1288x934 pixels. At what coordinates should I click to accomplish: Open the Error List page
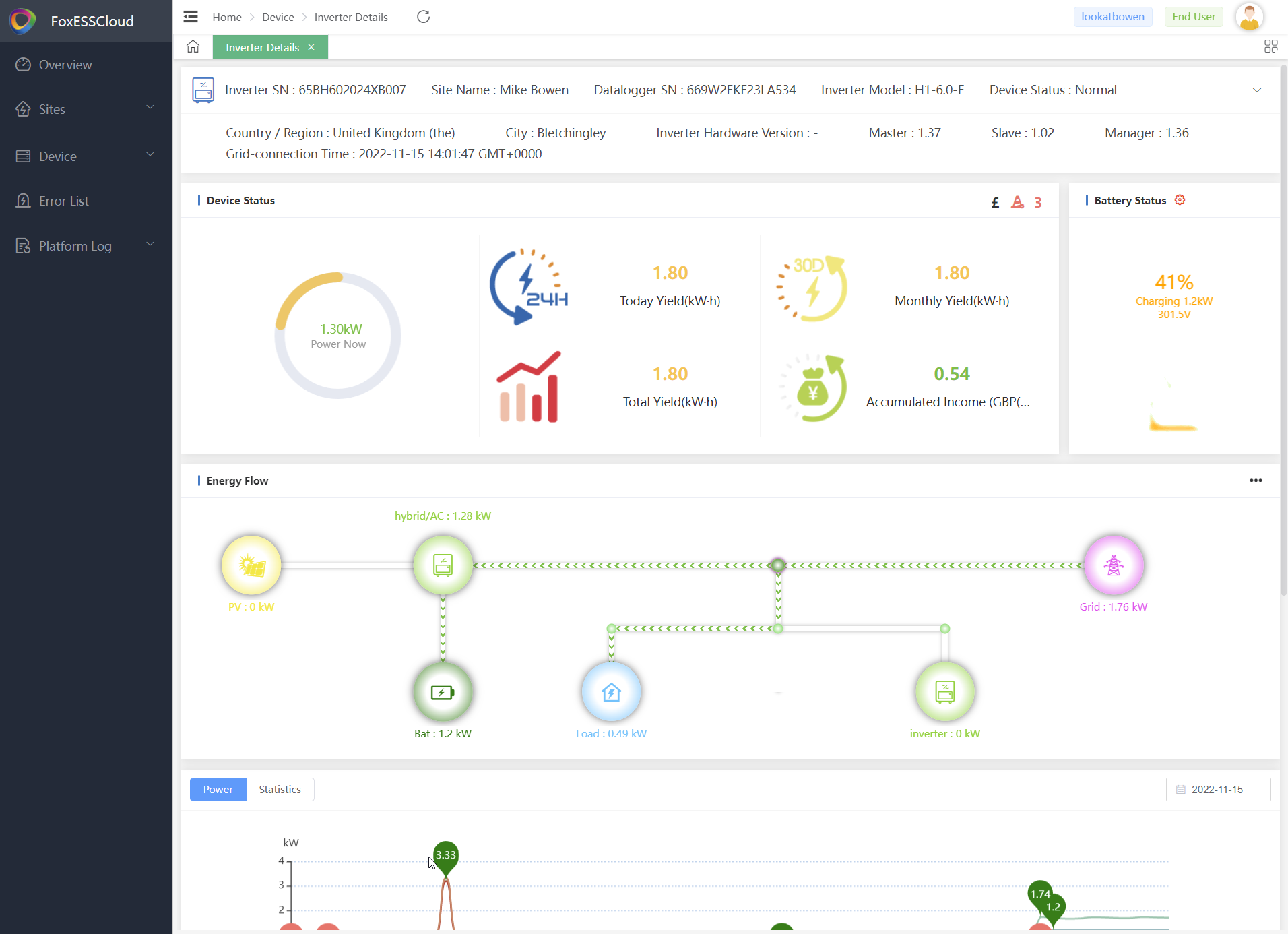[64, 201]
